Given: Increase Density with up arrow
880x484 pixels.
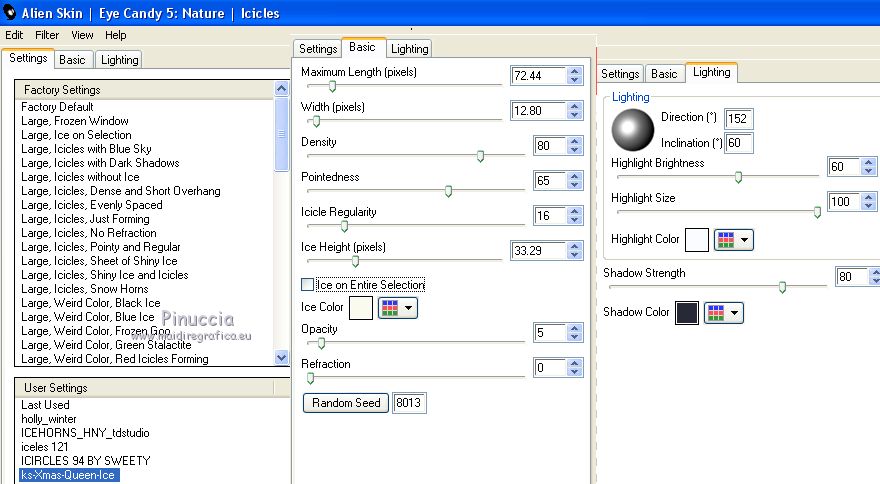Looking at the screenshot, I should [574, 141].
